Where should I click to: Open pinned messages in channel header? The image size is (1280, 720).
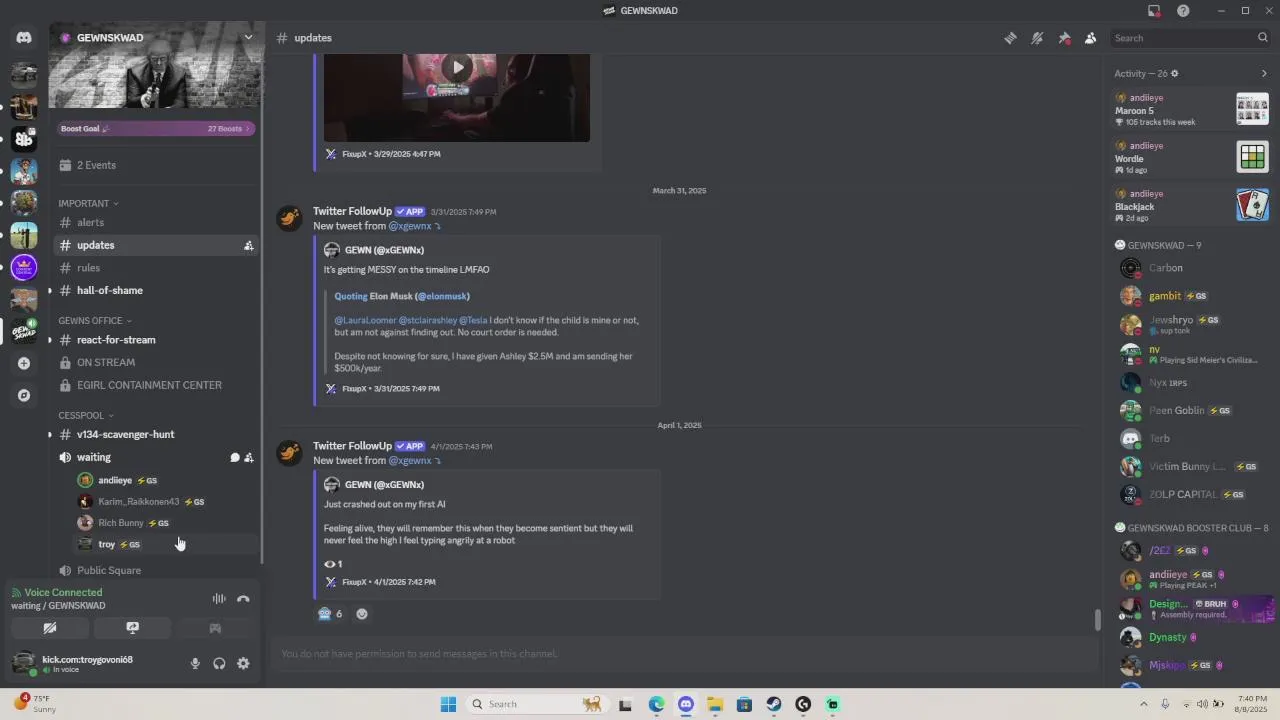pyautogui.click(x=1064, y=38)
